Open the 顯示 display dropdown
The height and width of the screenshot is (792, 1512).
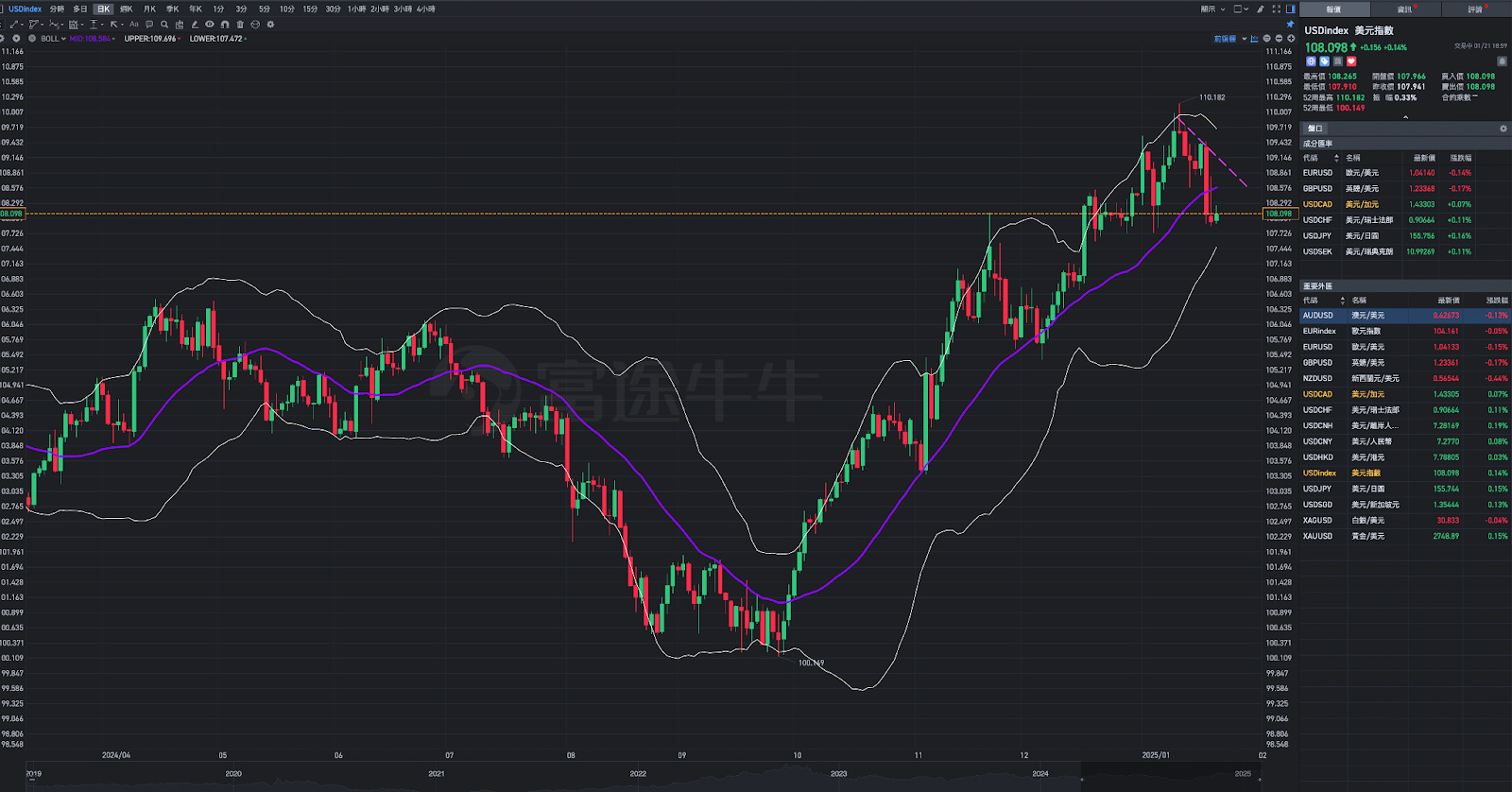point(1212,9)
